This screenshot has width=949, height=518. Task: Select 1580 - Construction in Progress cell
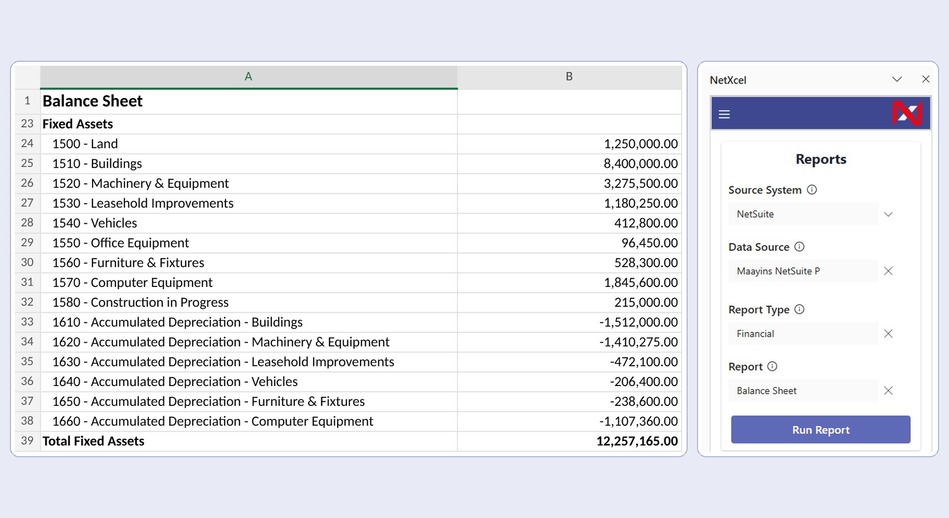249,302
